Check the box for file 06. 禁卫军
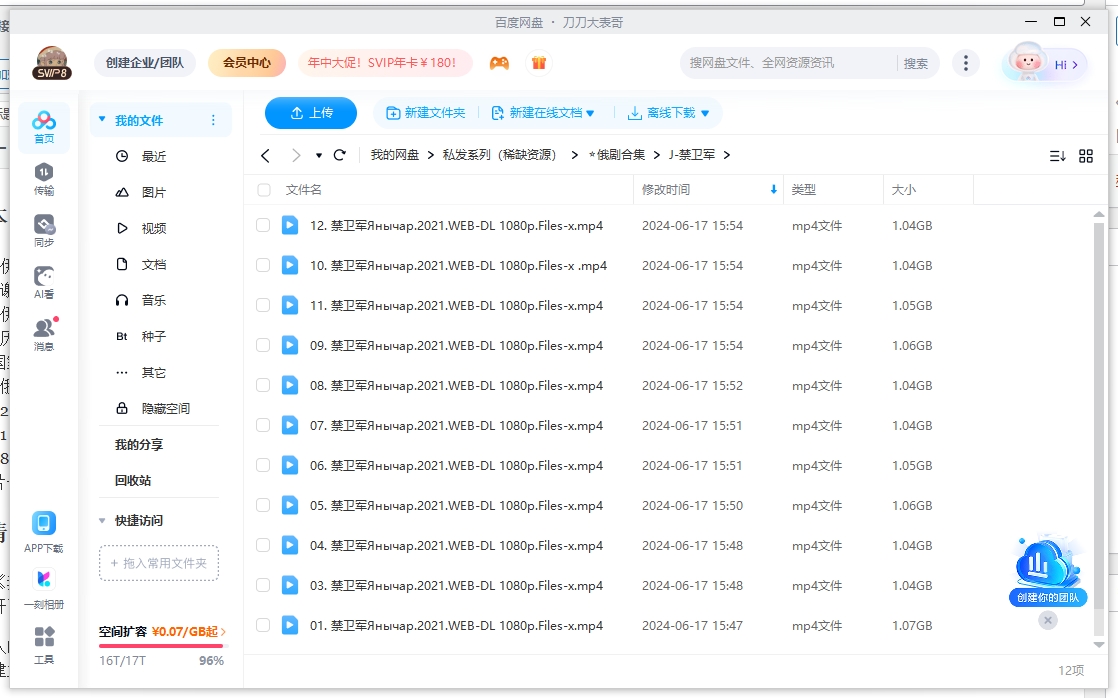The height and width of the screenshot is (698, 1118). 263,465
